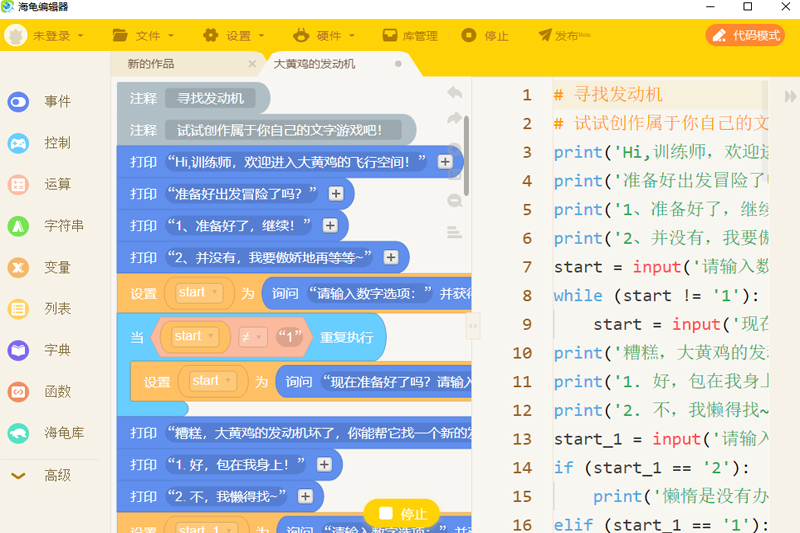Click code line 13 'start_1 = input'
Screen dimensions: 800x533
661,439
